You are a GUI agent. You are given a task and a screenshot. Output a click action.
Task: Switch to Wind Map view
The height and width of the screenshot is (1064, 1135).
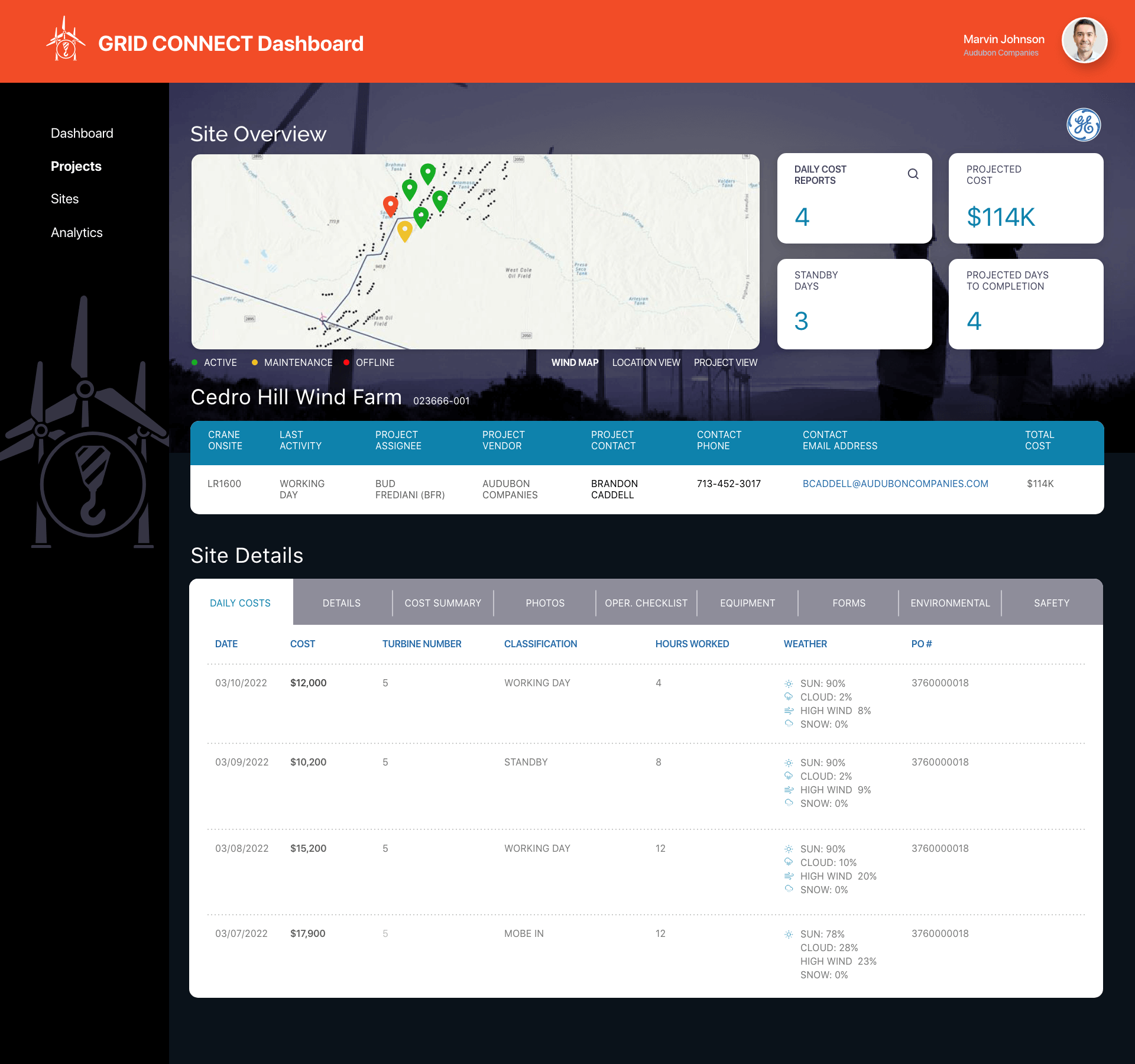pyautogui.click(x=575, y=362)
